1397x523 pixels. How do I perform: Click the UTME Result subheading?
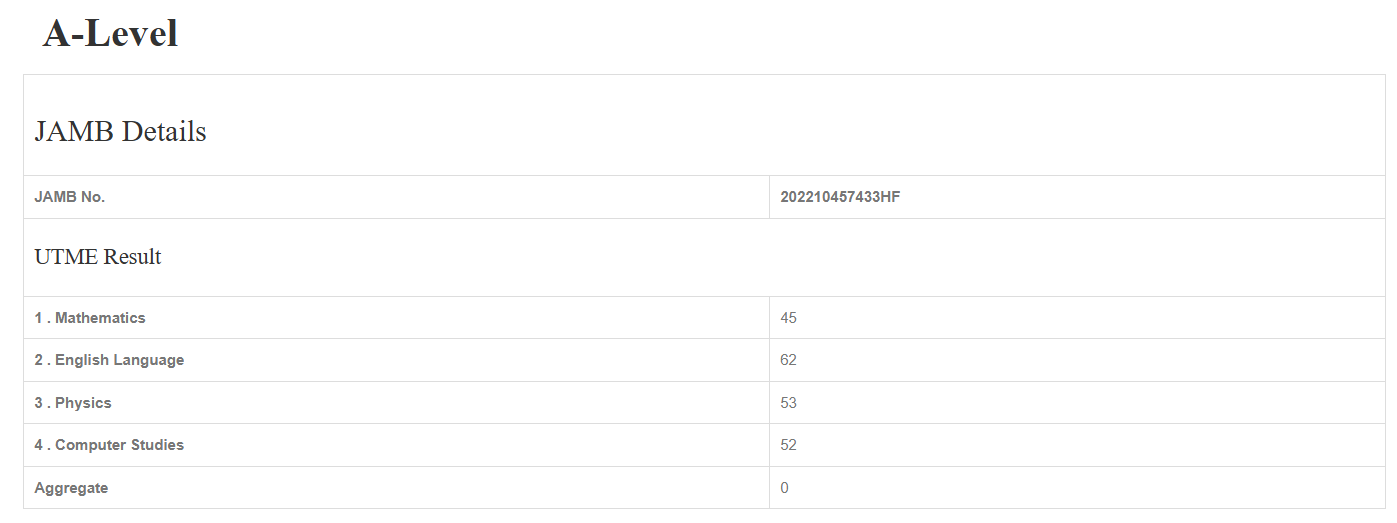click(98, 257)
